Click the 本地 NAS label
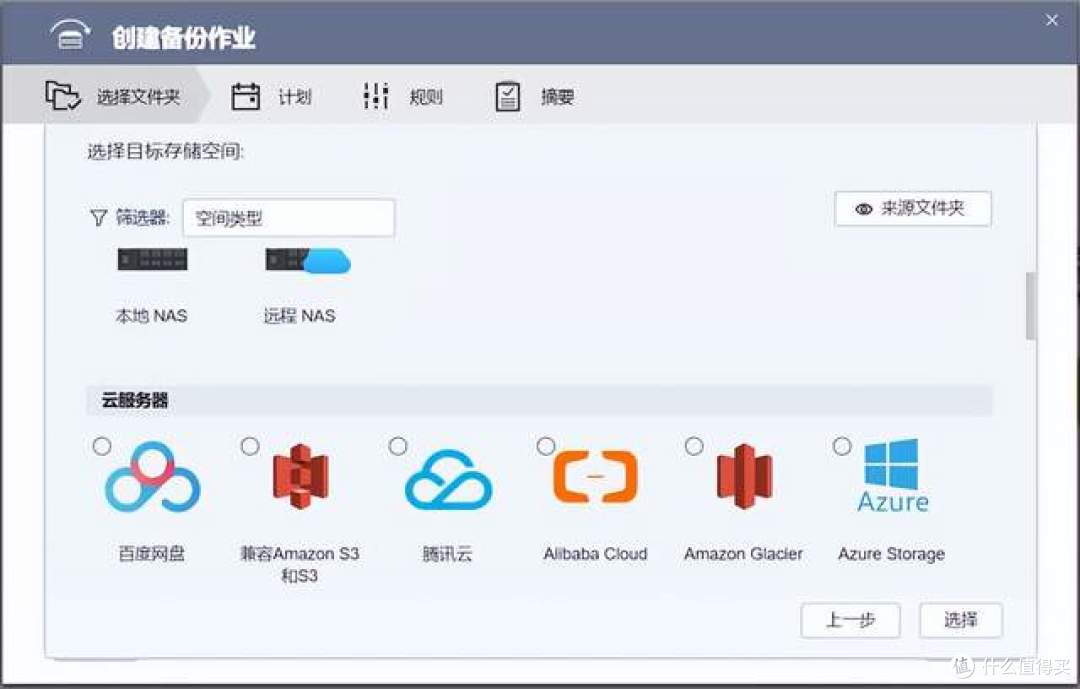The height and width of the screenshot is (689, 1080). [152, 316]
